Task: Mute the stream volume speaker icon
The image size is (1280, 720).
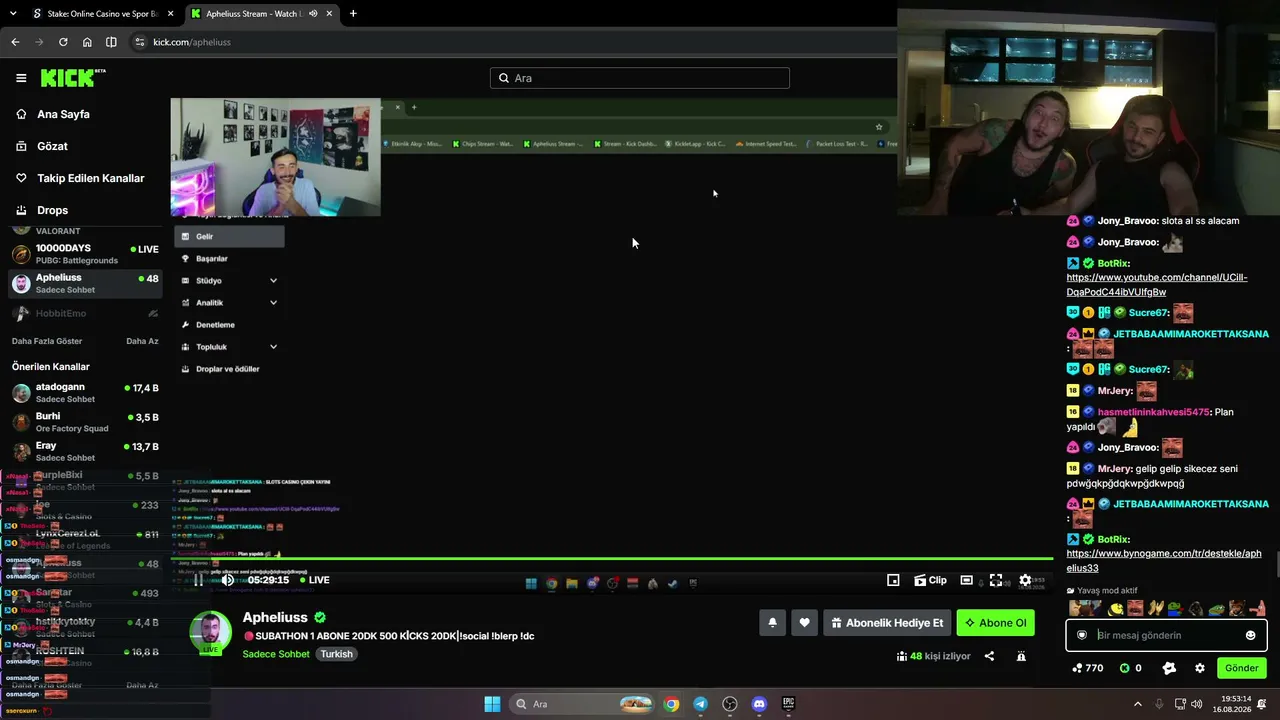Action: click(x=228, y=580)
